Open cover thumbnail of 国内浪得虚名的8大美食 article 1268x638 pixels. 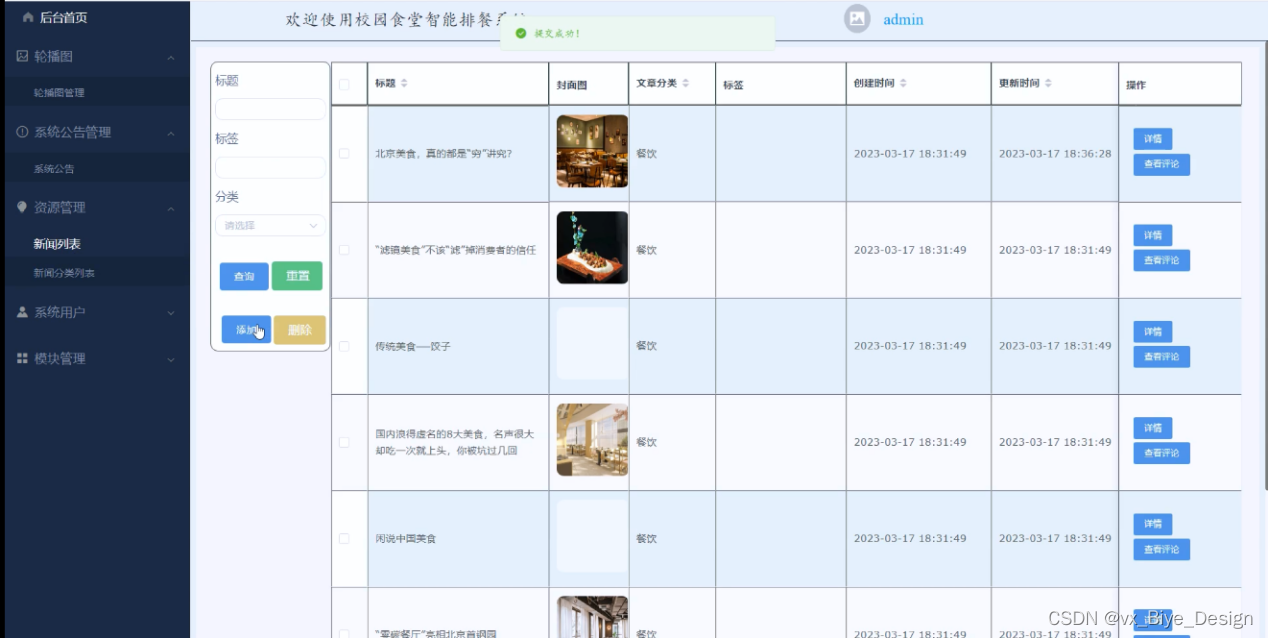pyautogui.click(x=592, y=439)
